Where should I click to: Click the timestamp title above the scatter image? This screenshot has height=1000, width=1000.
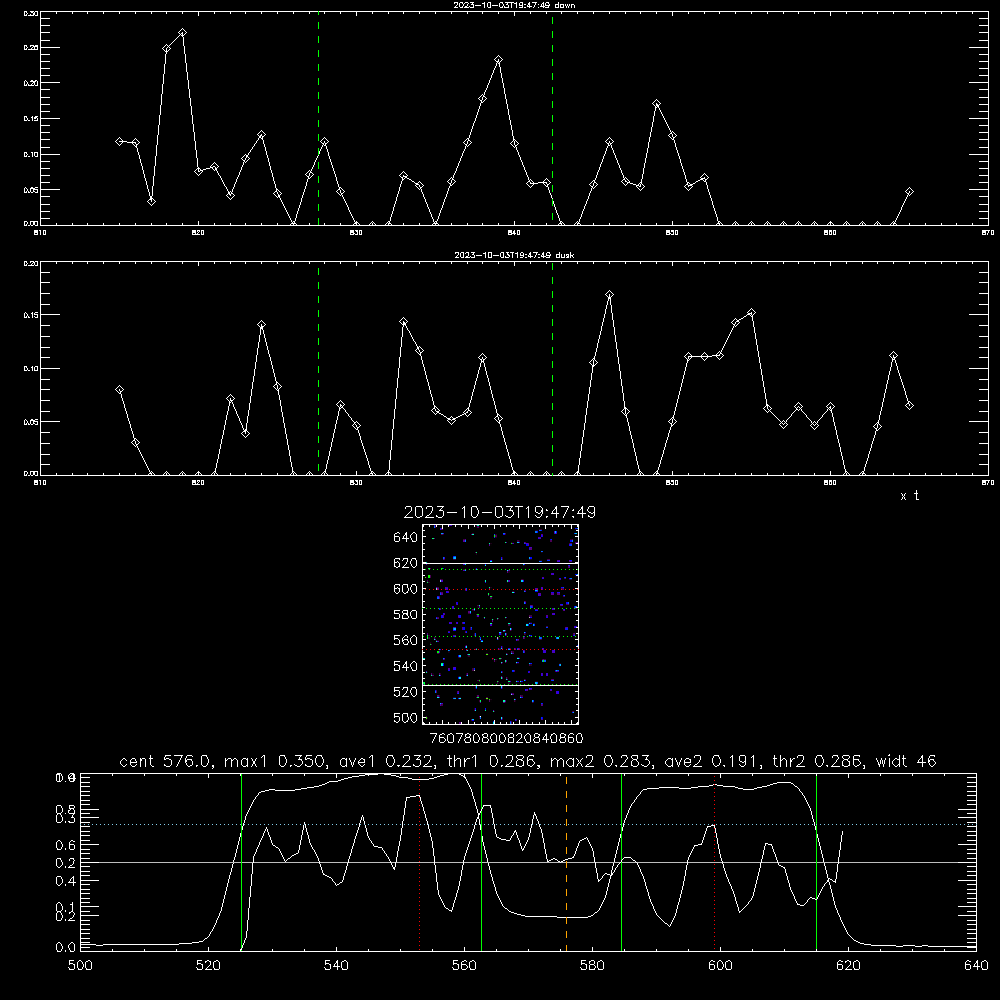click(x=499, y=512)
